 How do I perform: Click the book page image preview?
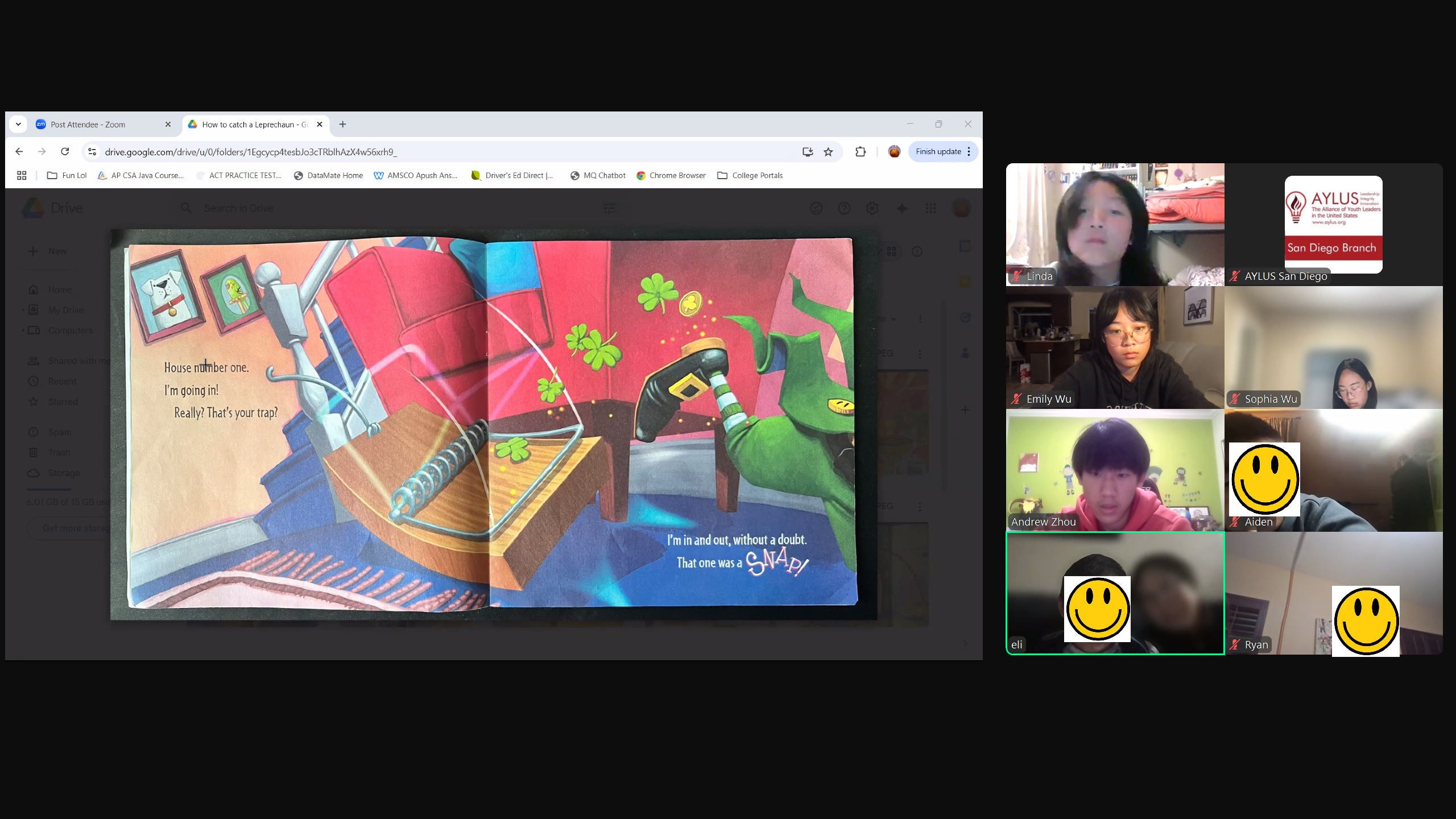click(x=493, y=424)
